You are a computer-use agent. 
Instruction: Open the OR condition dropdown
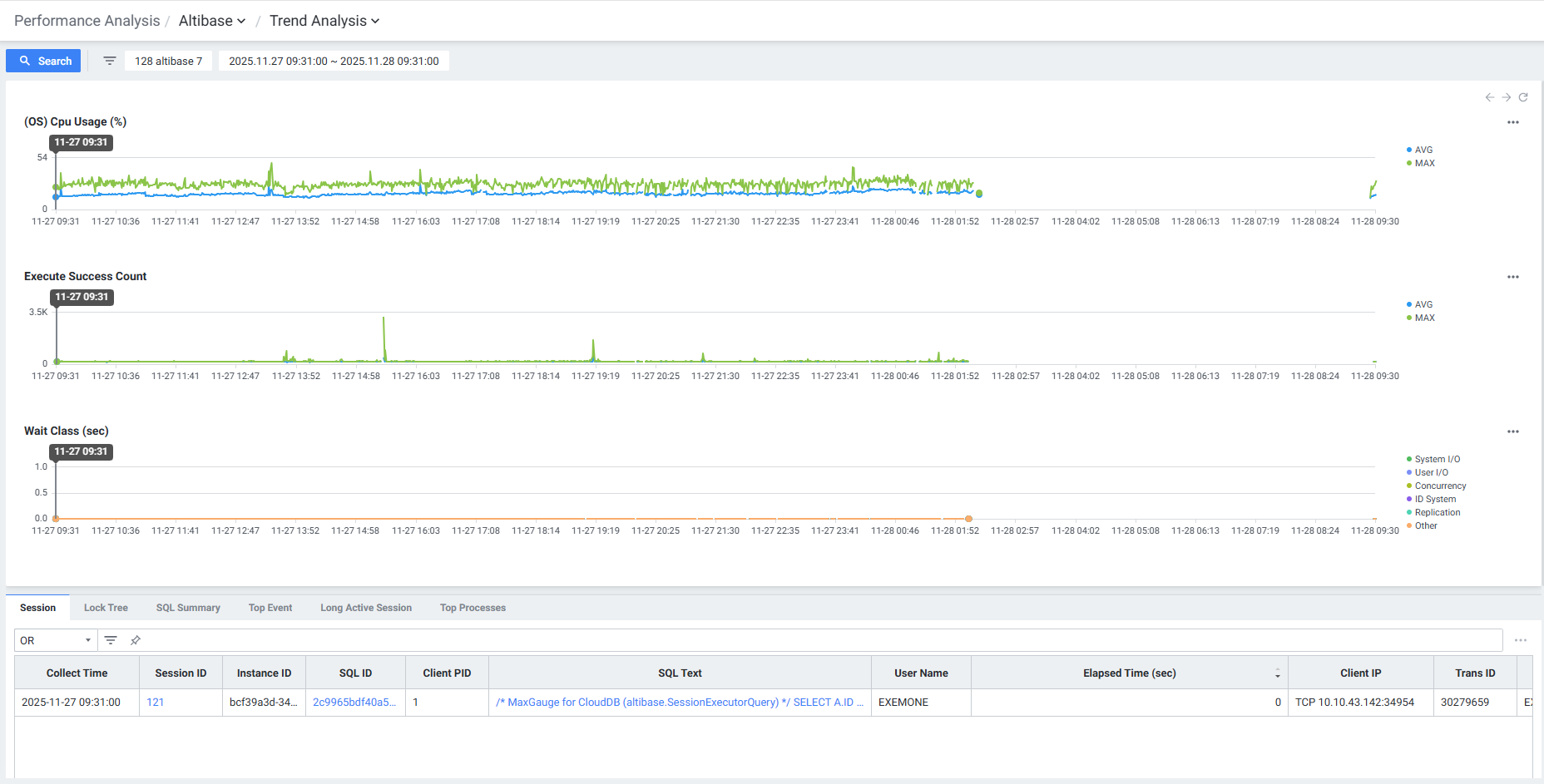55,640
